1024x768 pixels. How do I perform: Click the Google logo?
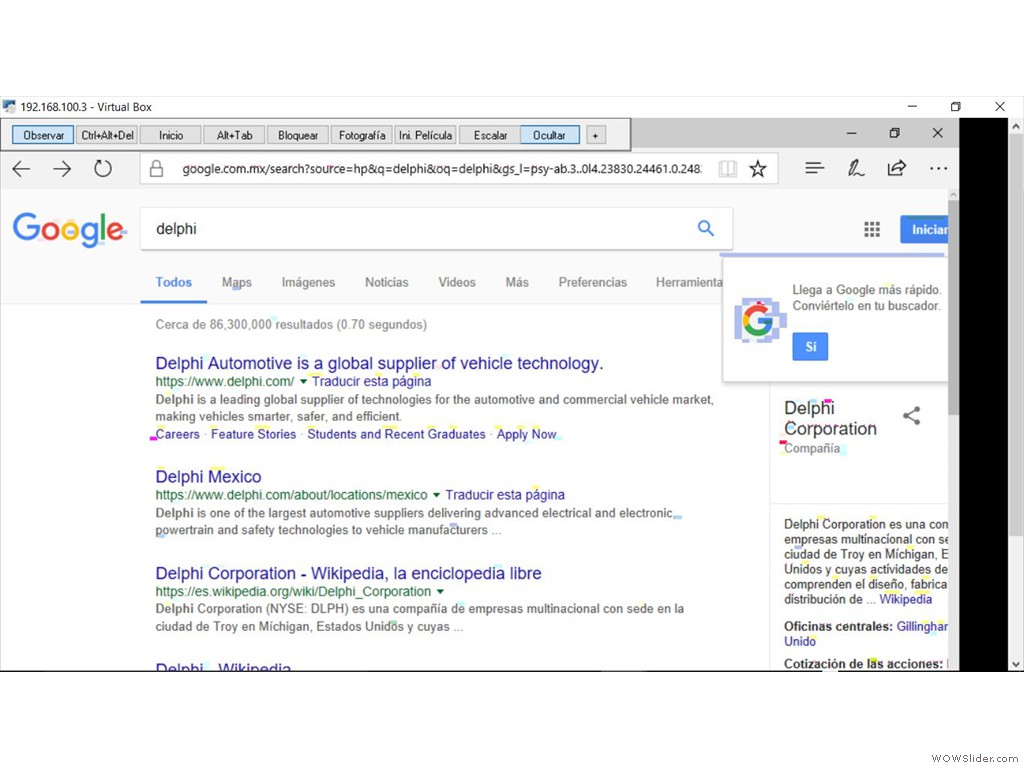click(69, 229)
